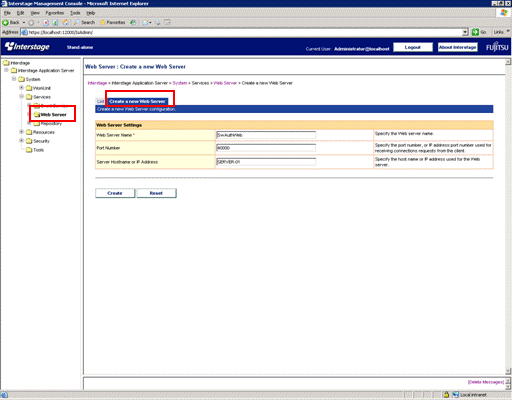Screen dimensions: 512x400
Task: Click the main pane scroll down arrow
Action: (x=508, y=371)
